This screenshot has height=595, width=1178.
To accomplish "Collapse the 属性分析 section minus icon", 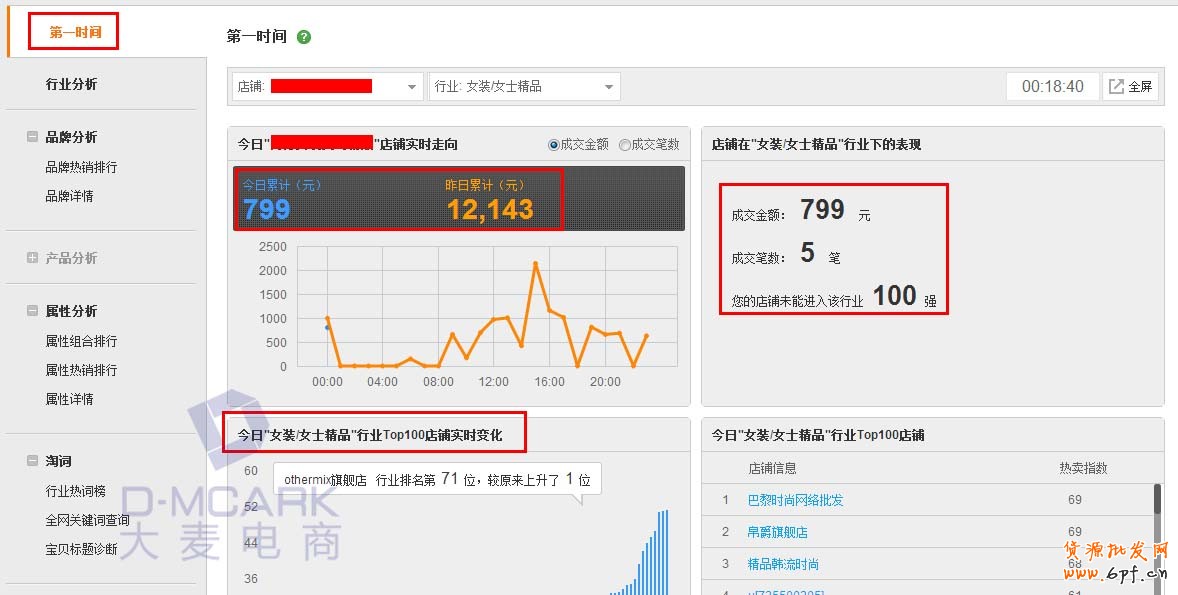I will point(32,311).
